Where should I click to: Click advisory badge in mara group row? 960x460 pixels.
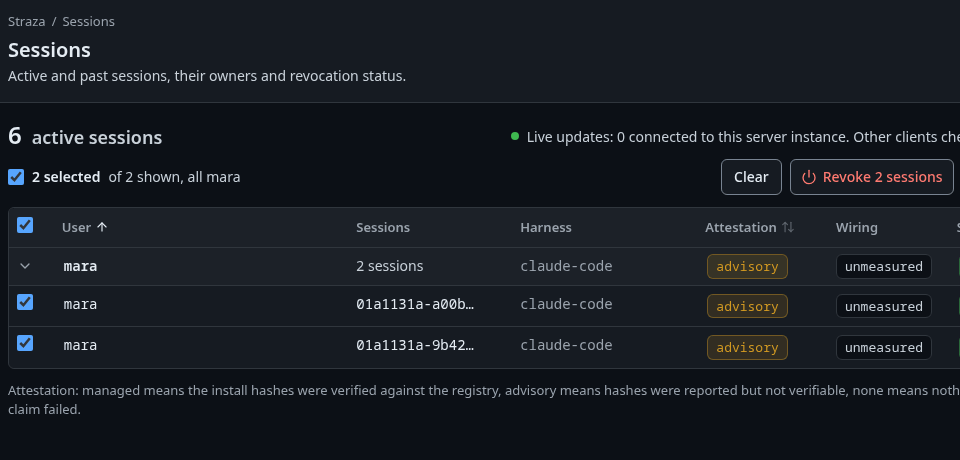[747, 266]
